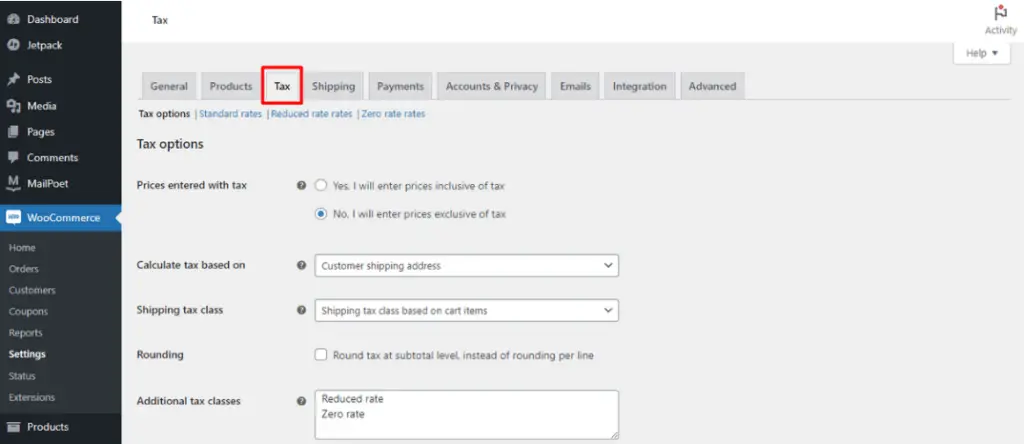Open Reports in WooCommerce submenu

pyautogui.click(x=25, y=333)
